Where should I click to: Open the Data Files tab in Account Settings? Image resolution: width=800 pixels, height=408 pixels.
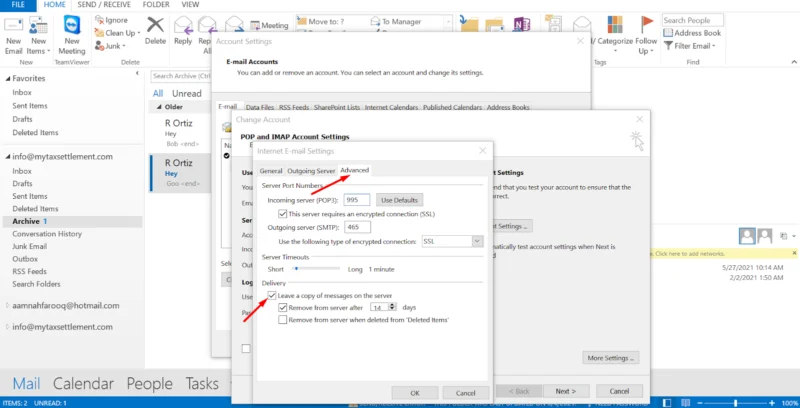click(260, 107)
